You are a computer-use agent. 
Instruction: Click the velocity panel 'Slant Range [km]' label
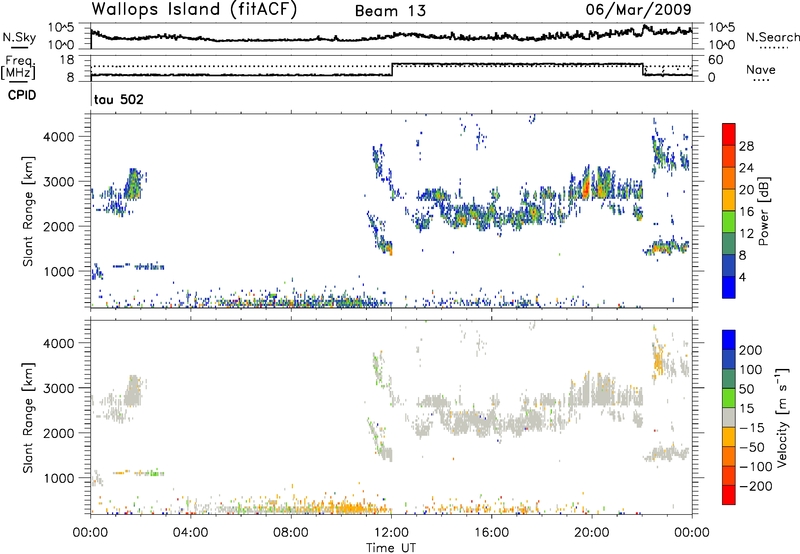coord(28,418)
